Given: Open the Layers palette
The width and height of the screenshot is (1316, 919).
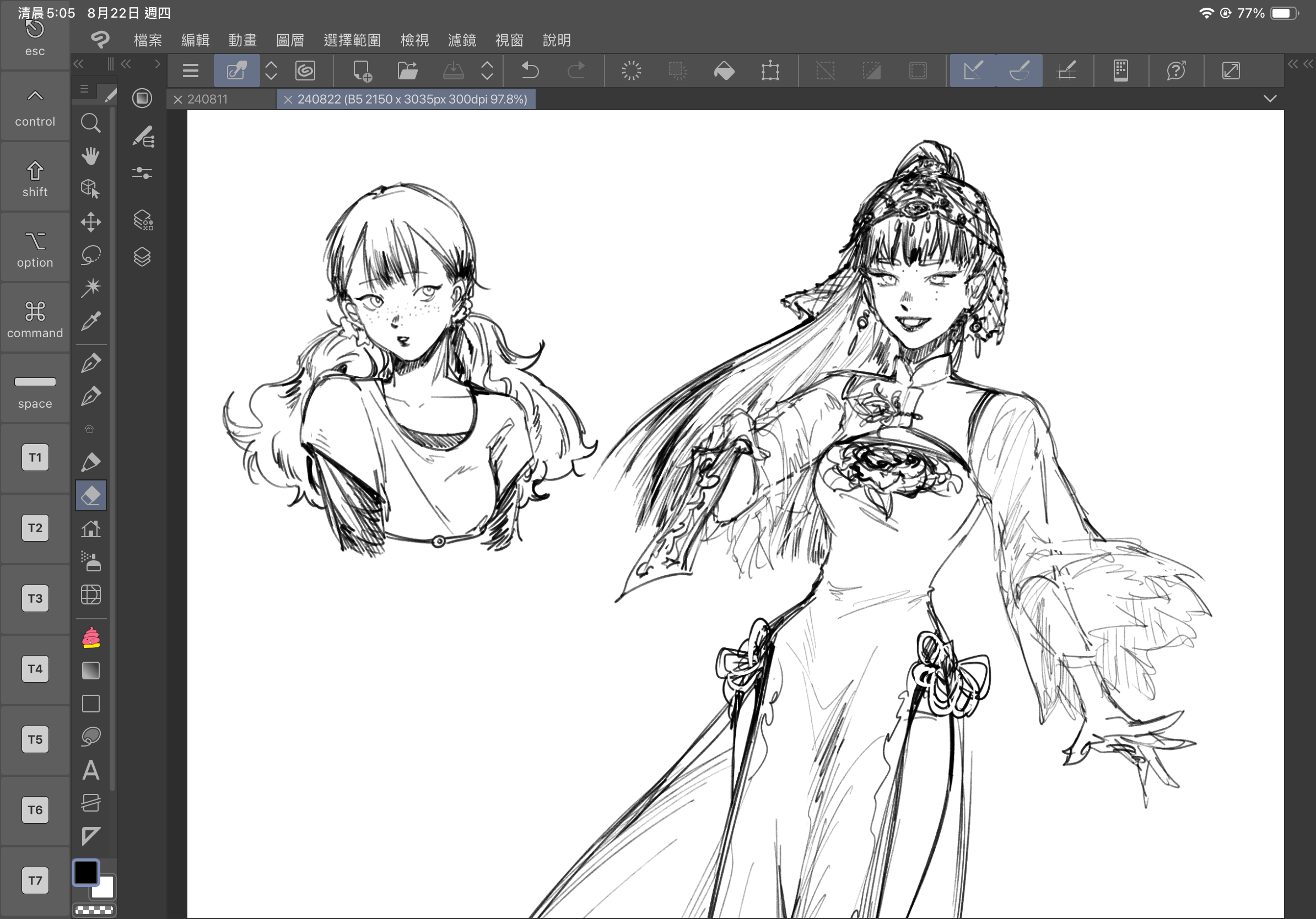Looking at the screenshot, I should (142, 257).
